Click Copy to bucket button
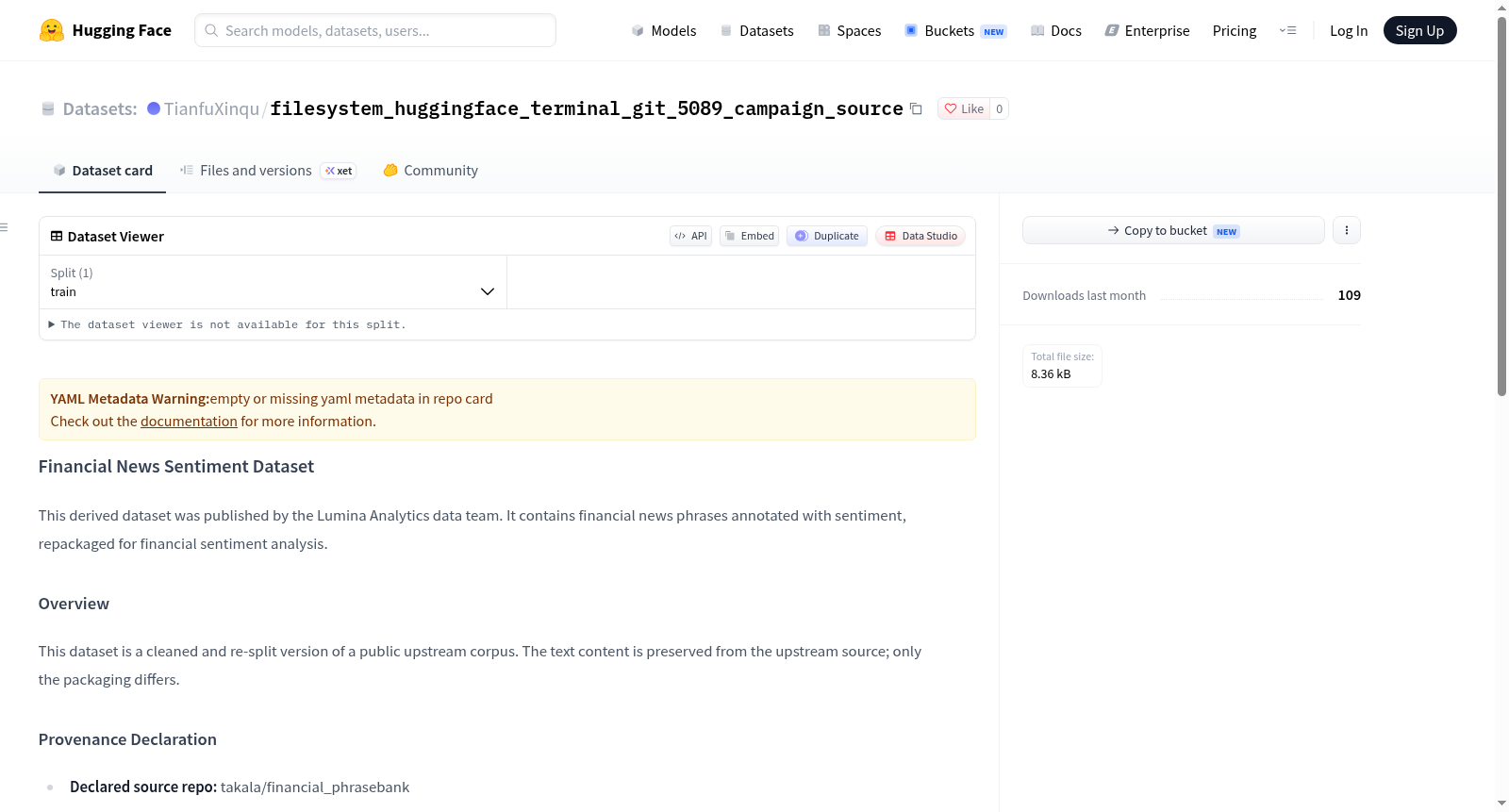The height and width of the screenshot is (812, 1509). pyautogui.click(x=1173, y=230)
